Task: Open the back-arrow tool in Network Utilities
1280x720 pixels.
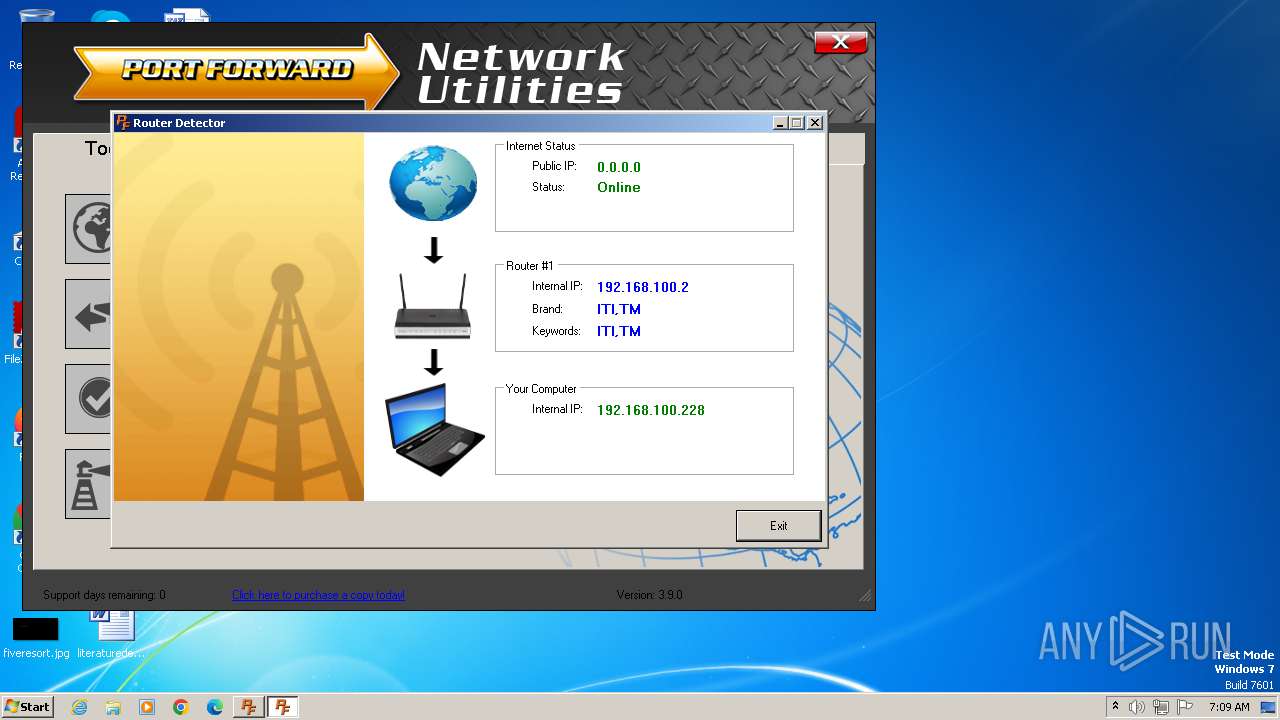Action: click(x=88, y=314)
